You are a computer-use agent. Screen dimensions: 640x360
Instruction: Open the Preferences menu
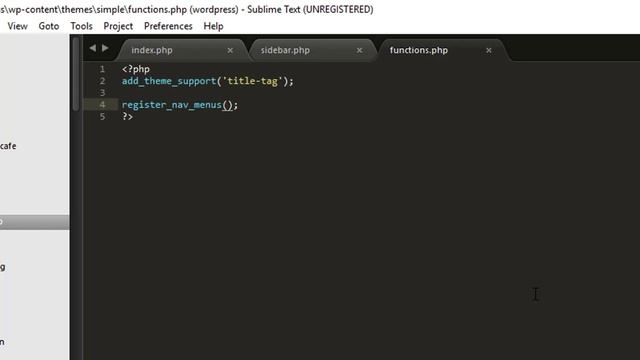168,26
